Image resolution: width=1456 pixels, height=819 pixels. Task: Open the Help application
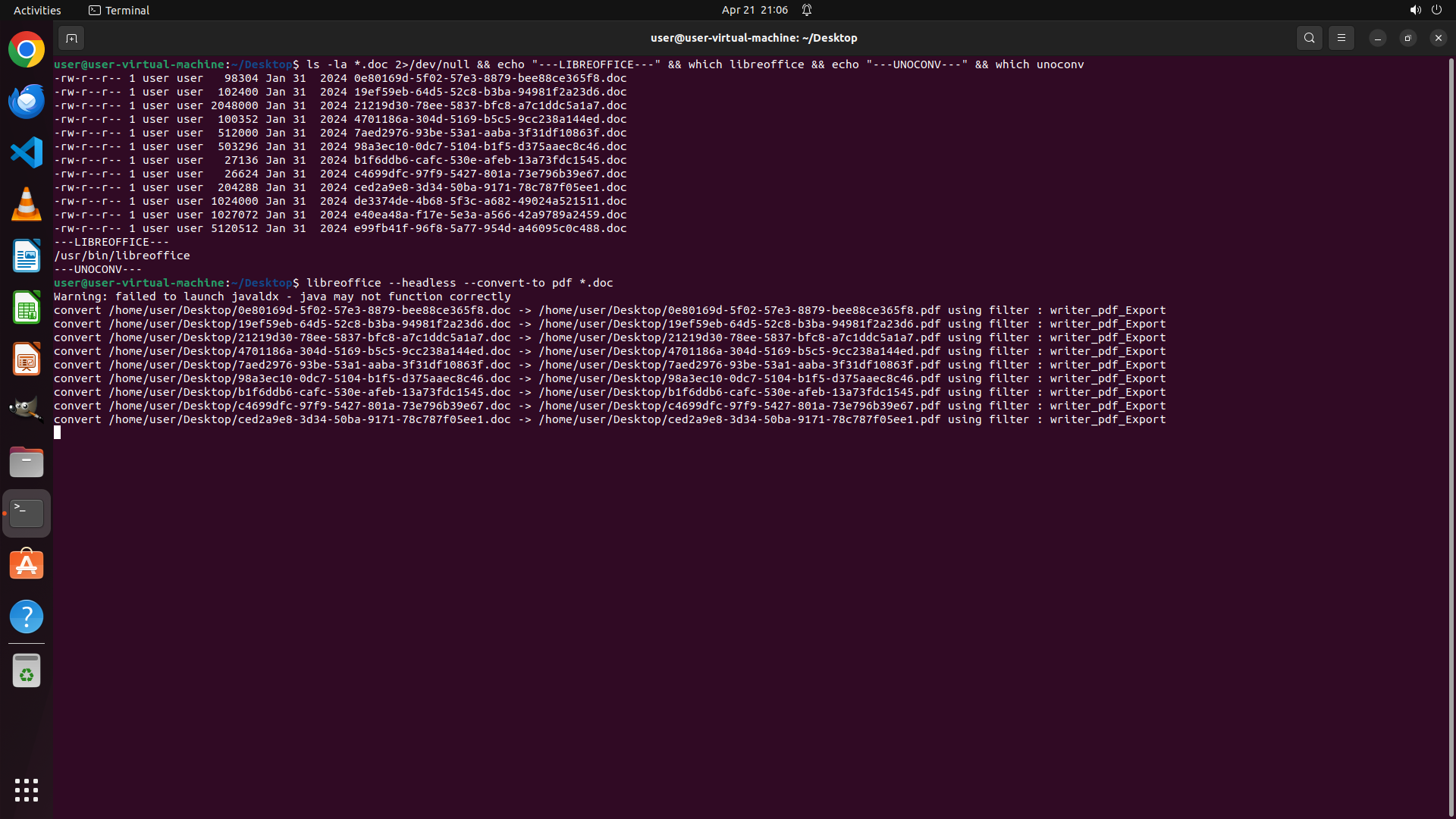(27, 617)
